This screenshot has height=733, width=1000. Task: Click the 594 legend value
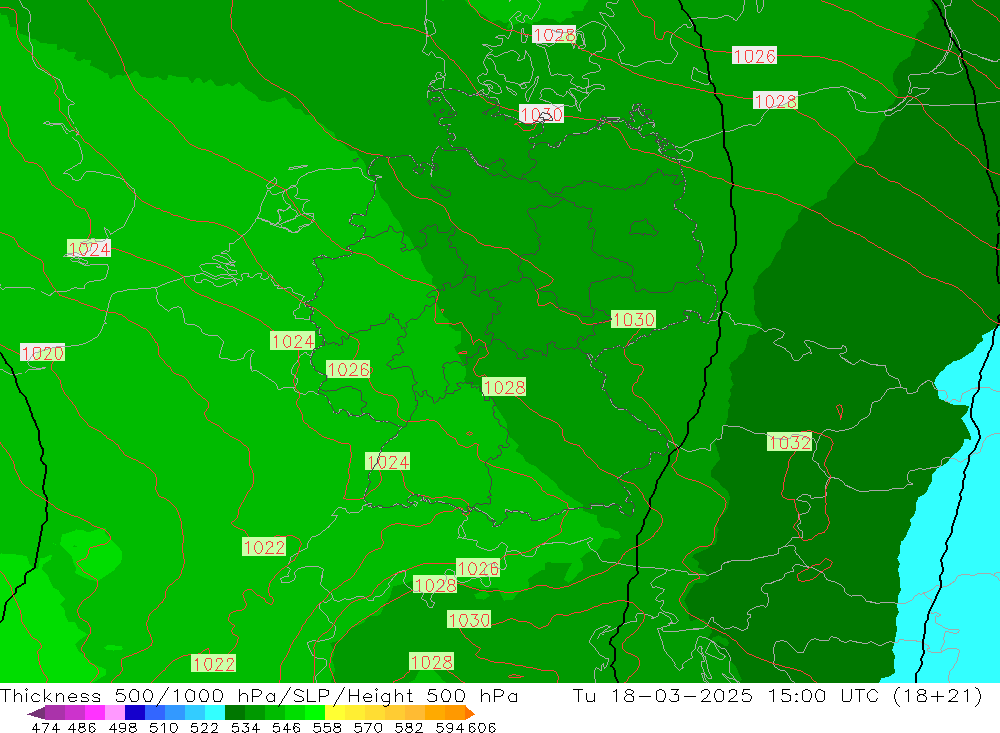[x=450, y=728]
